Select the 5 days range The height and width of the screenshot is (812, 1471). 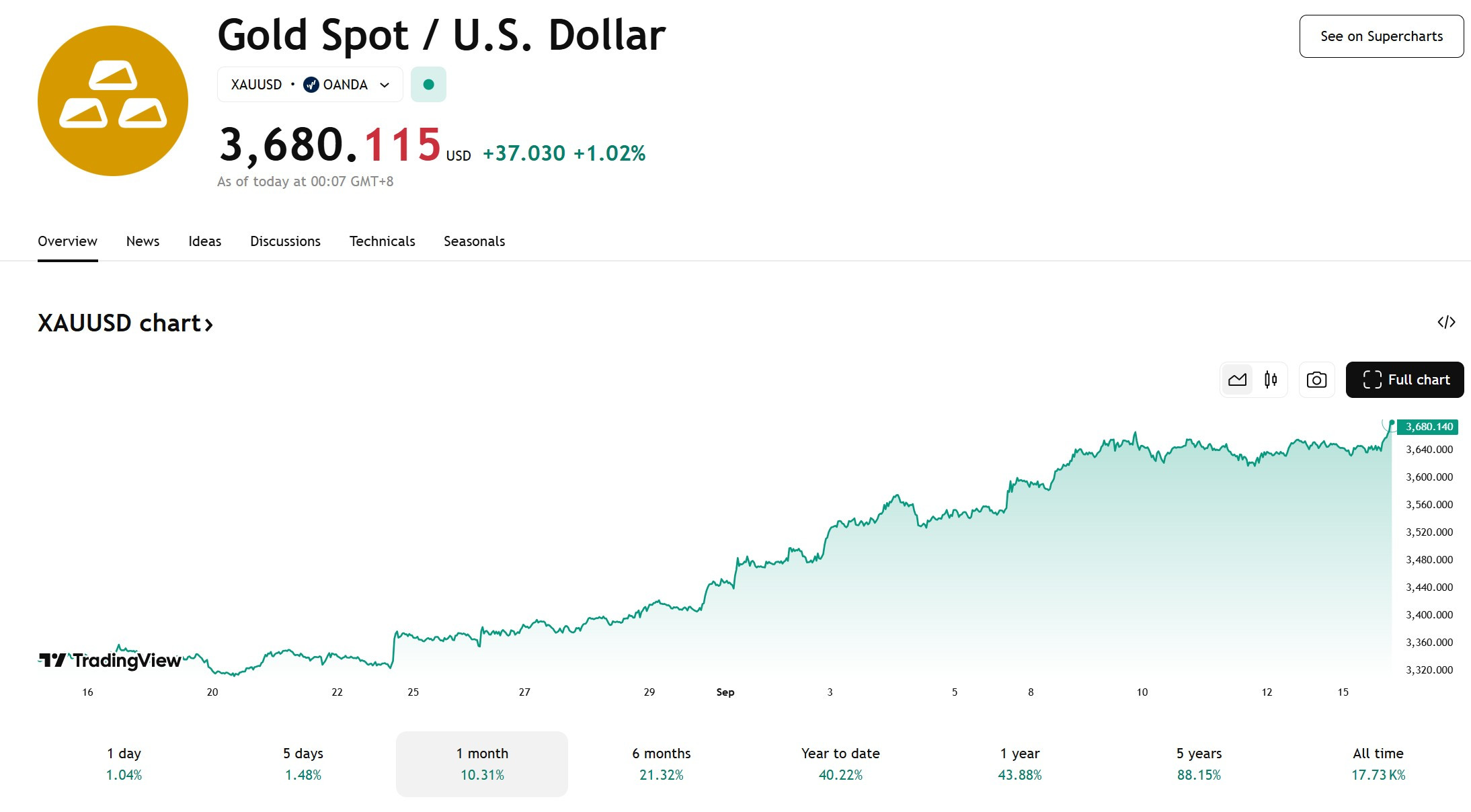[x=303, y=764]
